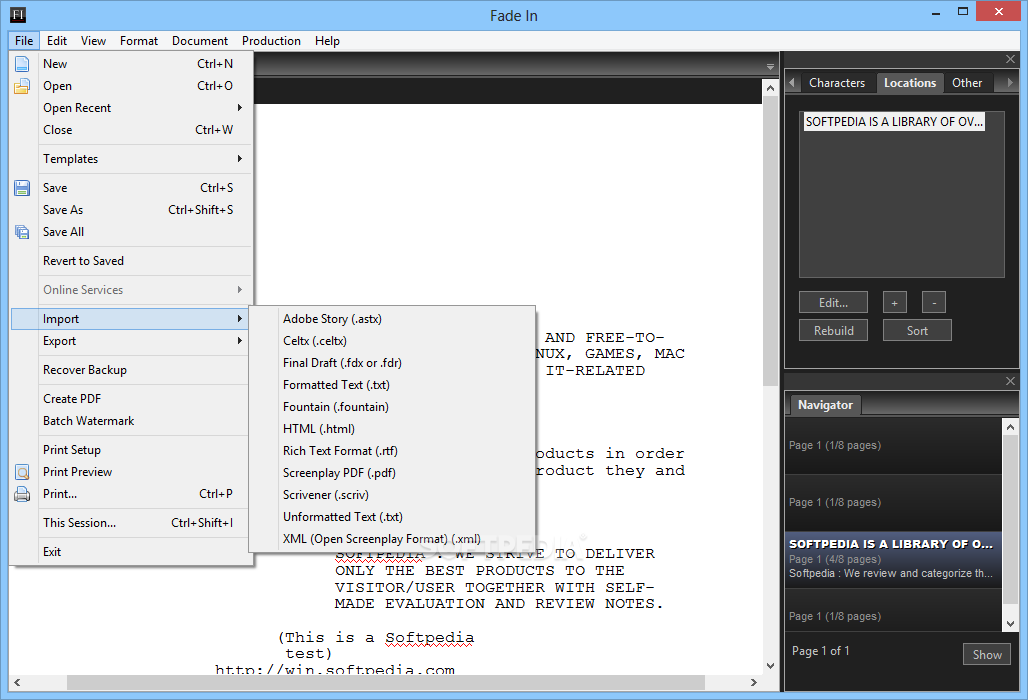Open the Help menu
This screenshot has height=700, width=1028.
pyautogui.click(x=327, y=41)
